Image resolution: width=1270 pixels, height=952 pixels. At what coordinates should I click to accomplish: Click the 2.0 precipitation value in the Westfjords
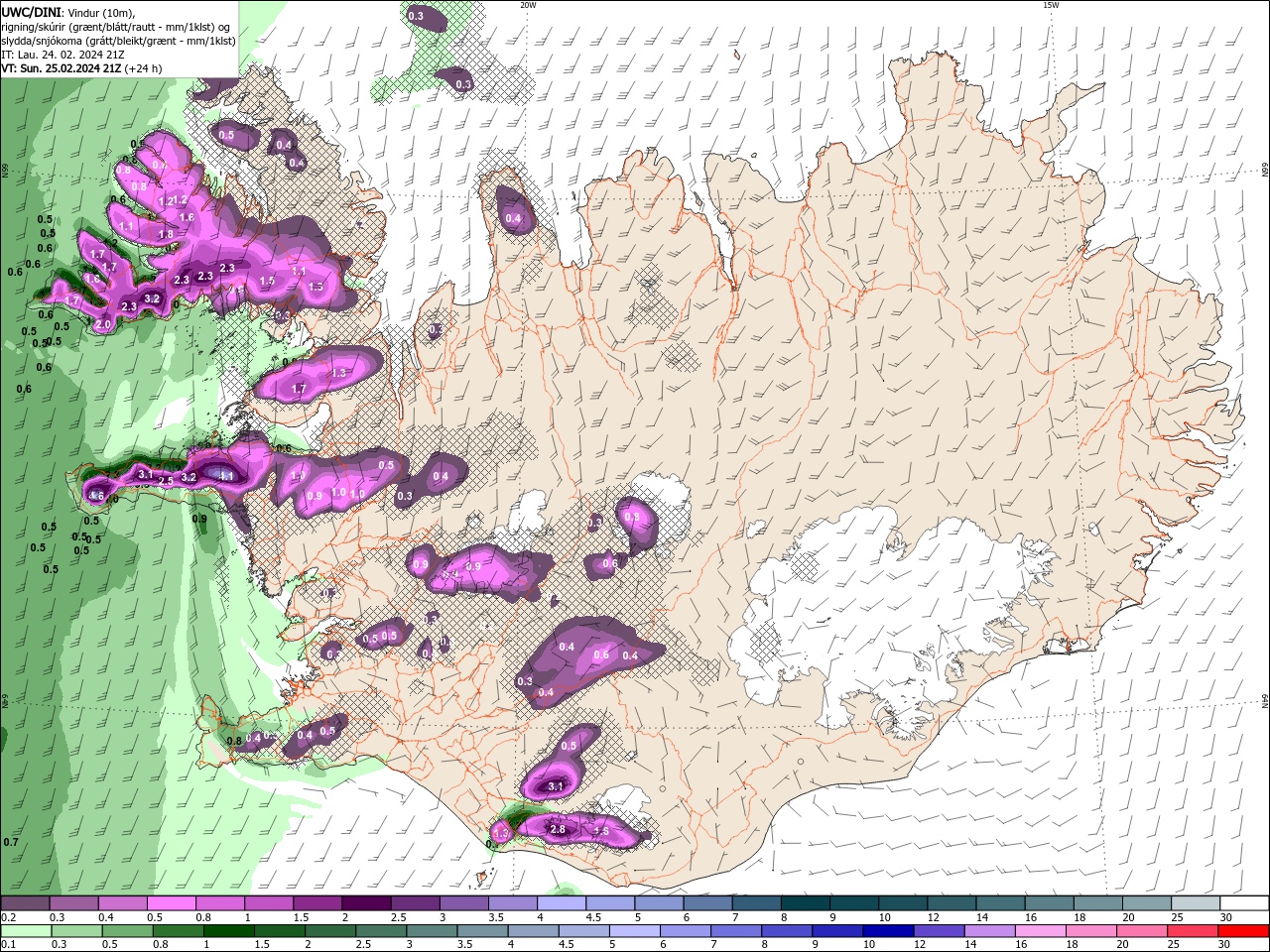pos(103,324)
